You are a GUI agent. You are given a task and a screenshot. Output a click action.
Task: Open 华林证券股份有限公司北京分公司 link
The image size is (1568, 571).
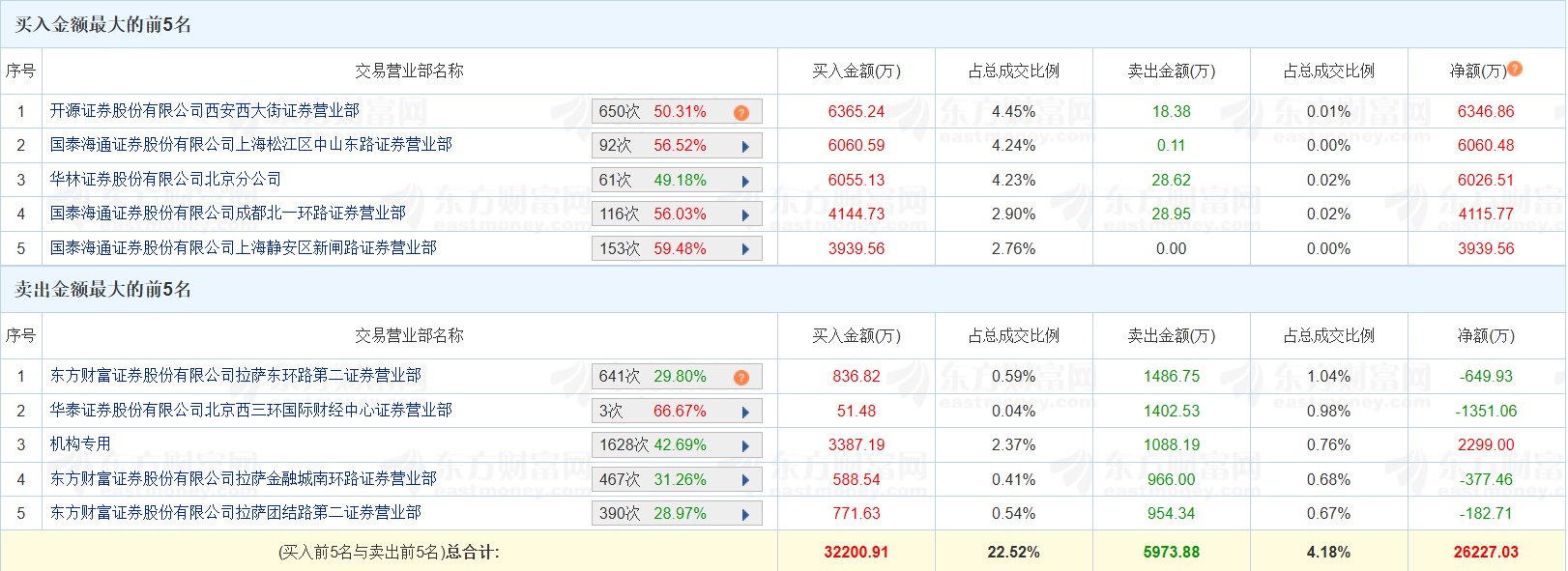165,180
